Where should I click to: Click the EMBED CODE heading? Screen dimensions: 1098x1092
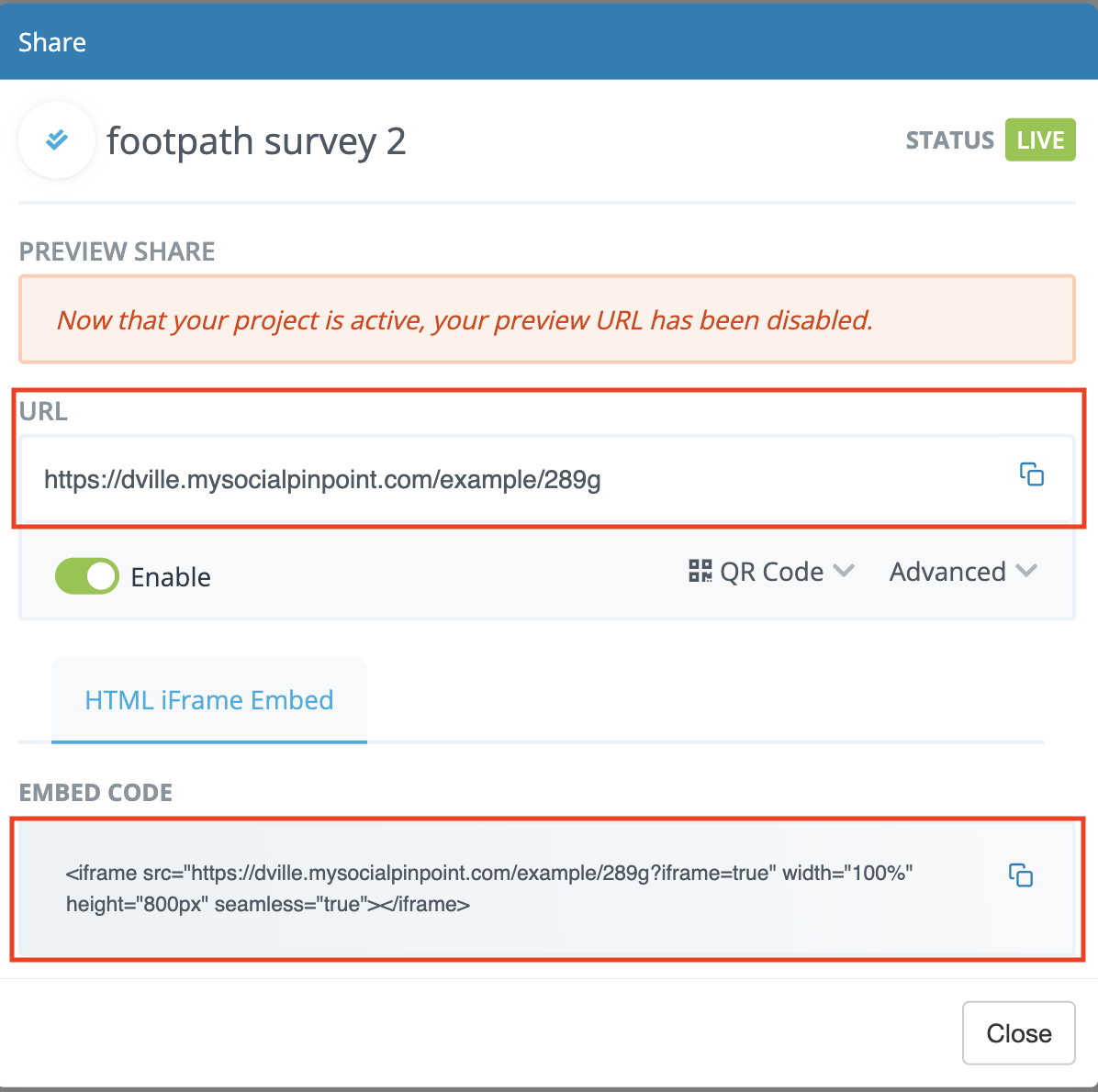pyautogui.click(x=95, y=793)
